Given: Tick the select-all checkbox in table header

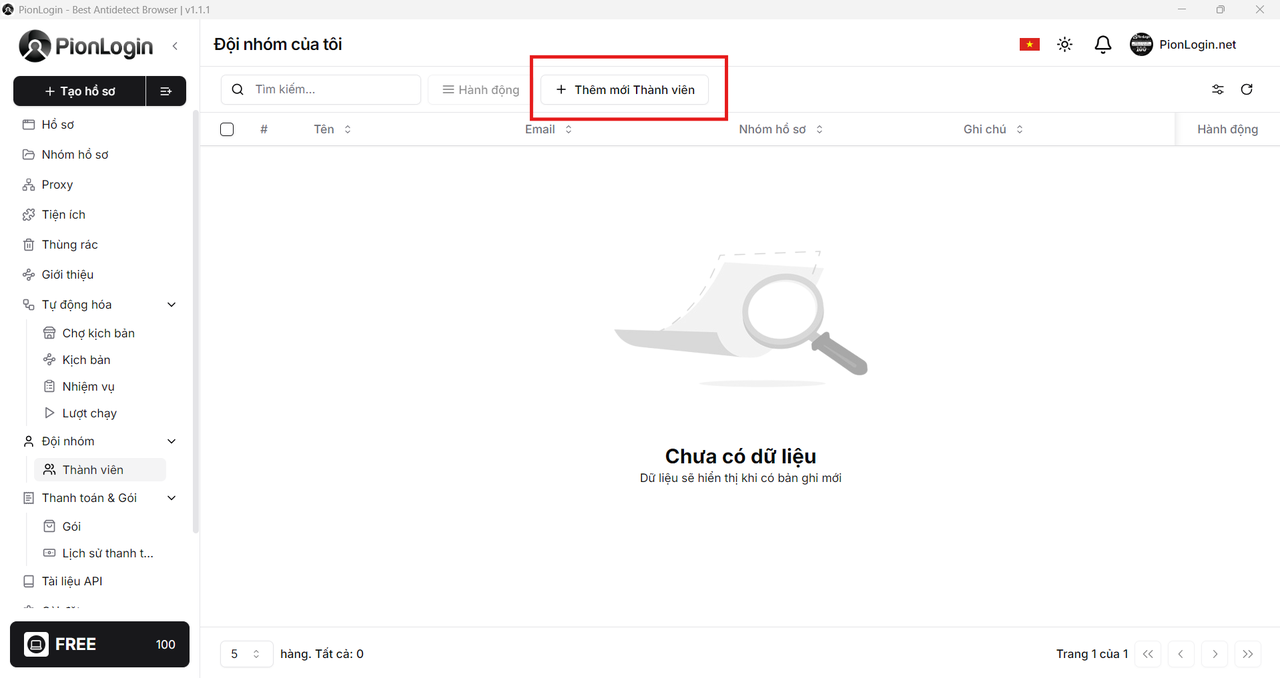Looking at the screenshot, I should 227,130.
